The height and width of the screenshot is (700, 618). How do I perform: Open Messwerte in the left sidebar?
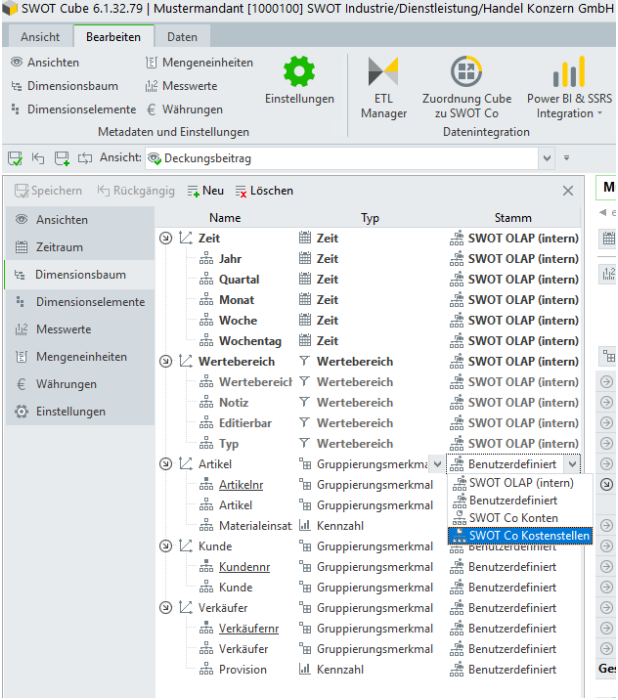(x=63, y=329)
